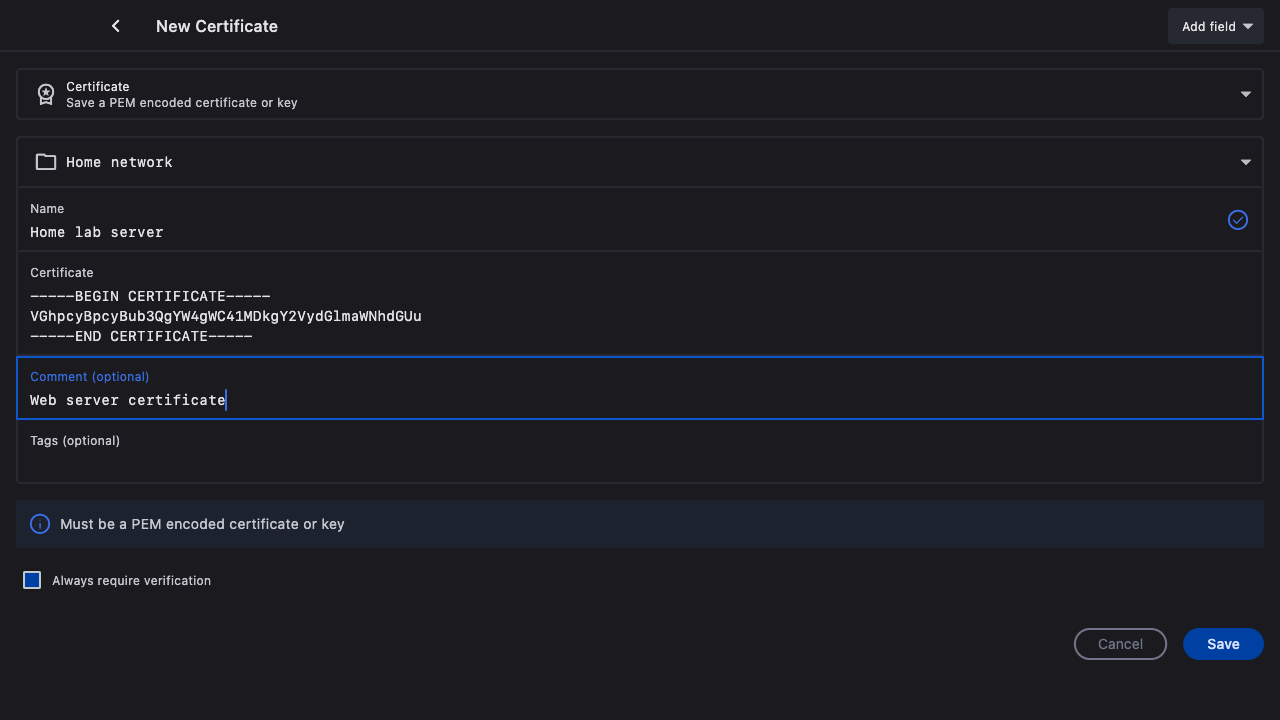Image resolution: width=1280 pixels, height=720 pixels.
Task: Click the Name field with Home lab server
Action: tap(600, 232)
